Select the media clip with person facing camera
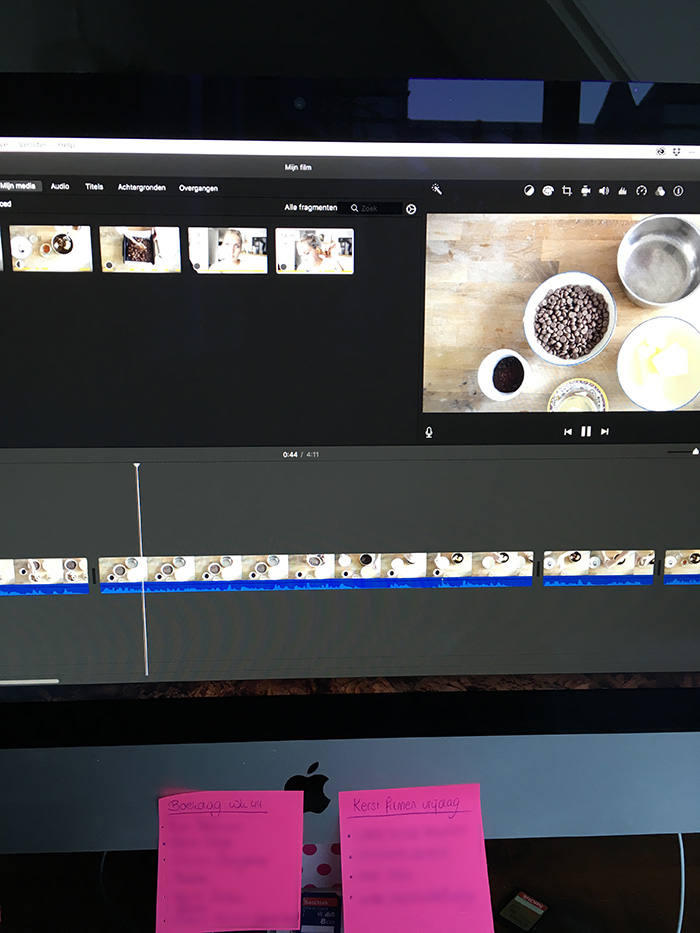 point(228,251)
